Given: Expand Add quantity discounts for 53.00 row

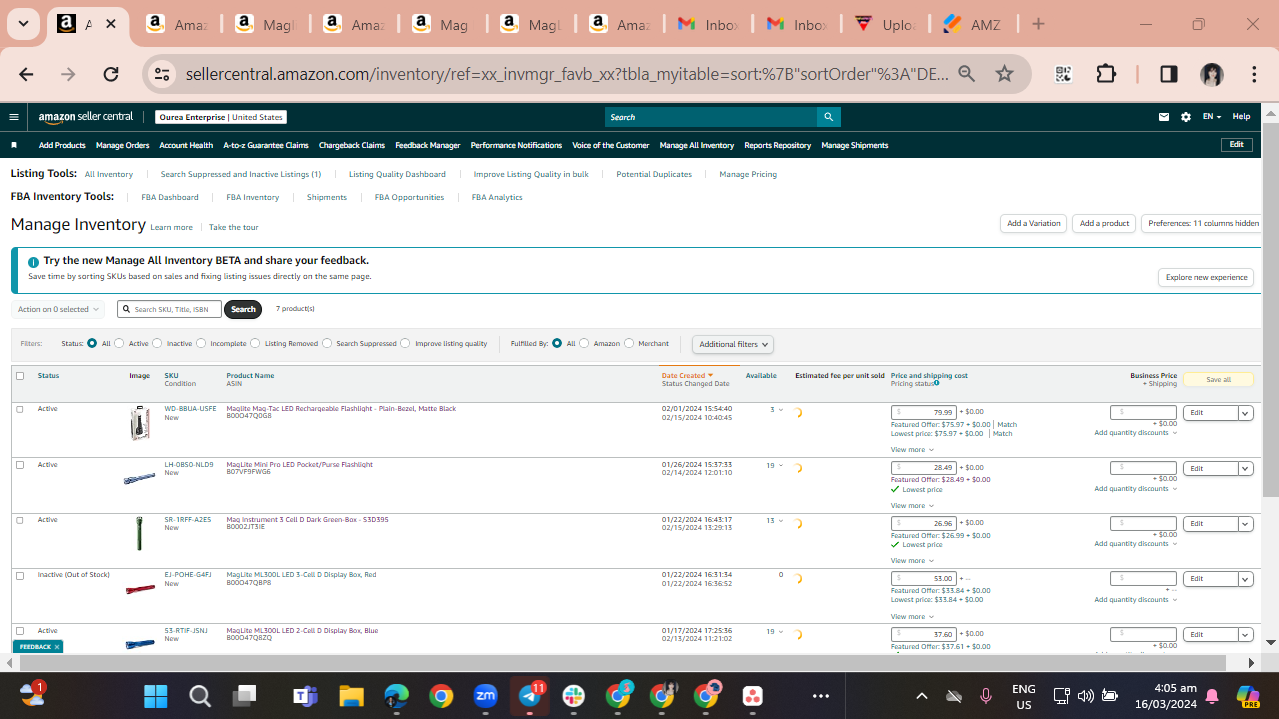Looking at the screenshot, I should pyautogui.click(x=1136, y=599).
